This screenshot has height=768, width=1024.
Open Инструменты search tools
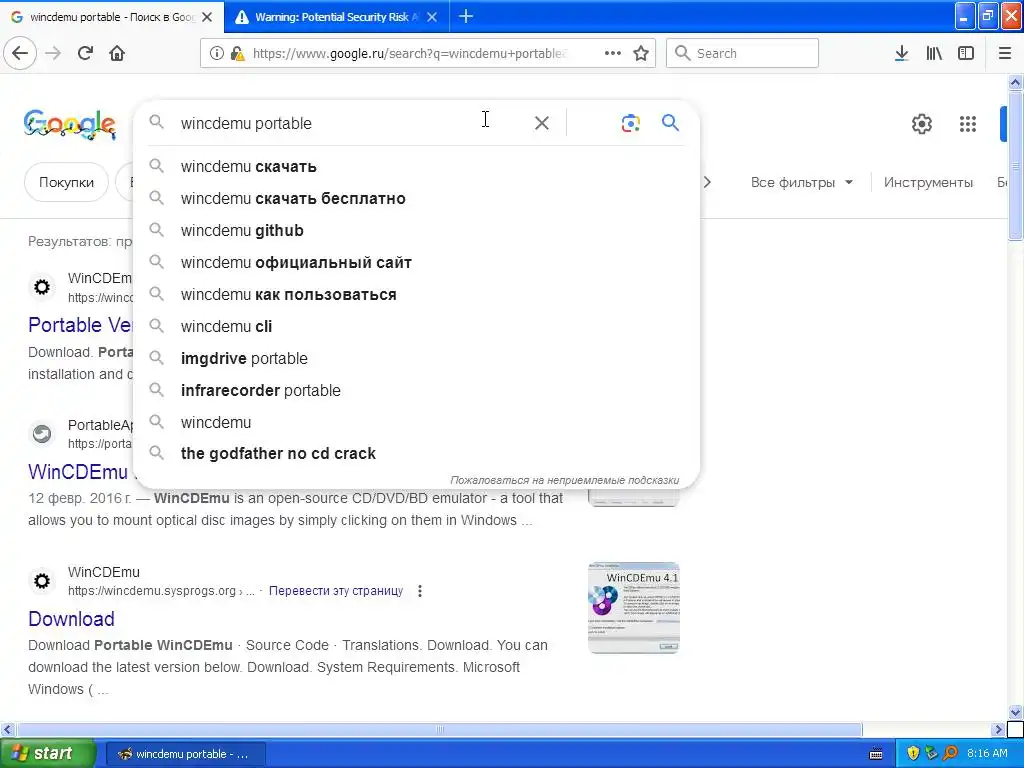coord(928,182)
